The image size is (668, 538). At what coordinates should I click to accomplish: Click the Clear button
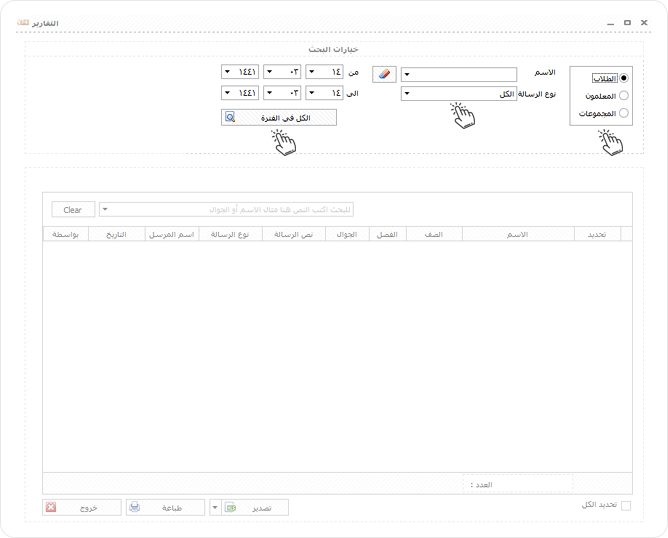pos(73,210)
